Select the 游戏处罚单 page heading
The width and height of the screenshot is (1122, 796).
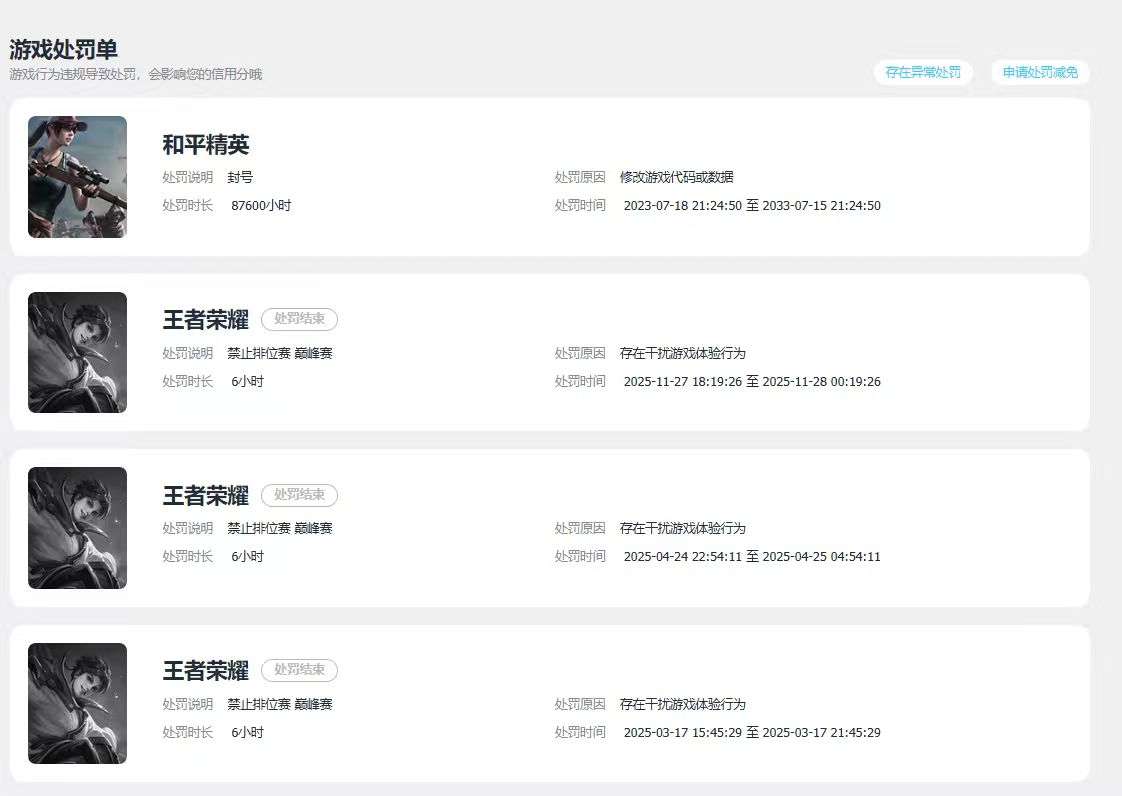tap(64, 49)
